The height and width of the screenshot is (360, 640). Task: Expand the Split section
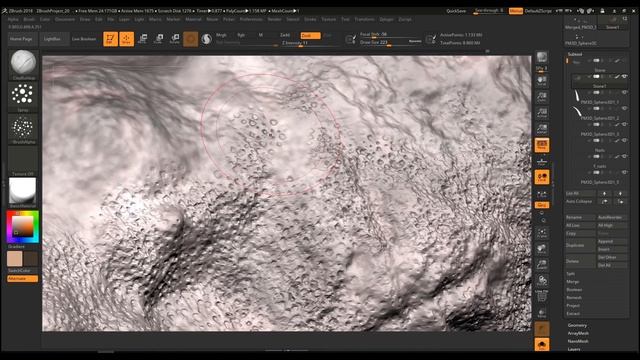point(571,274)
